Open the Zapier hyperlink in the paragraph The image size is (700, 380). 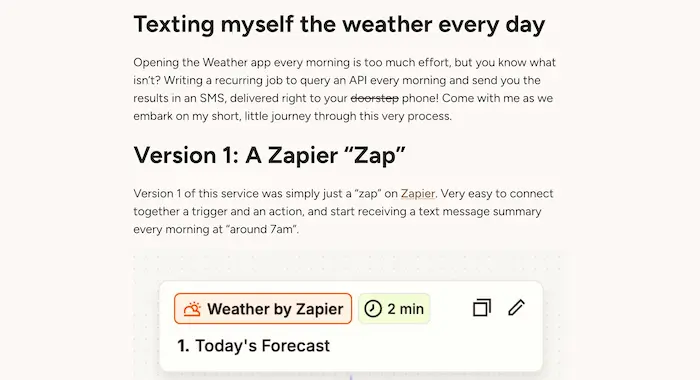417,194
